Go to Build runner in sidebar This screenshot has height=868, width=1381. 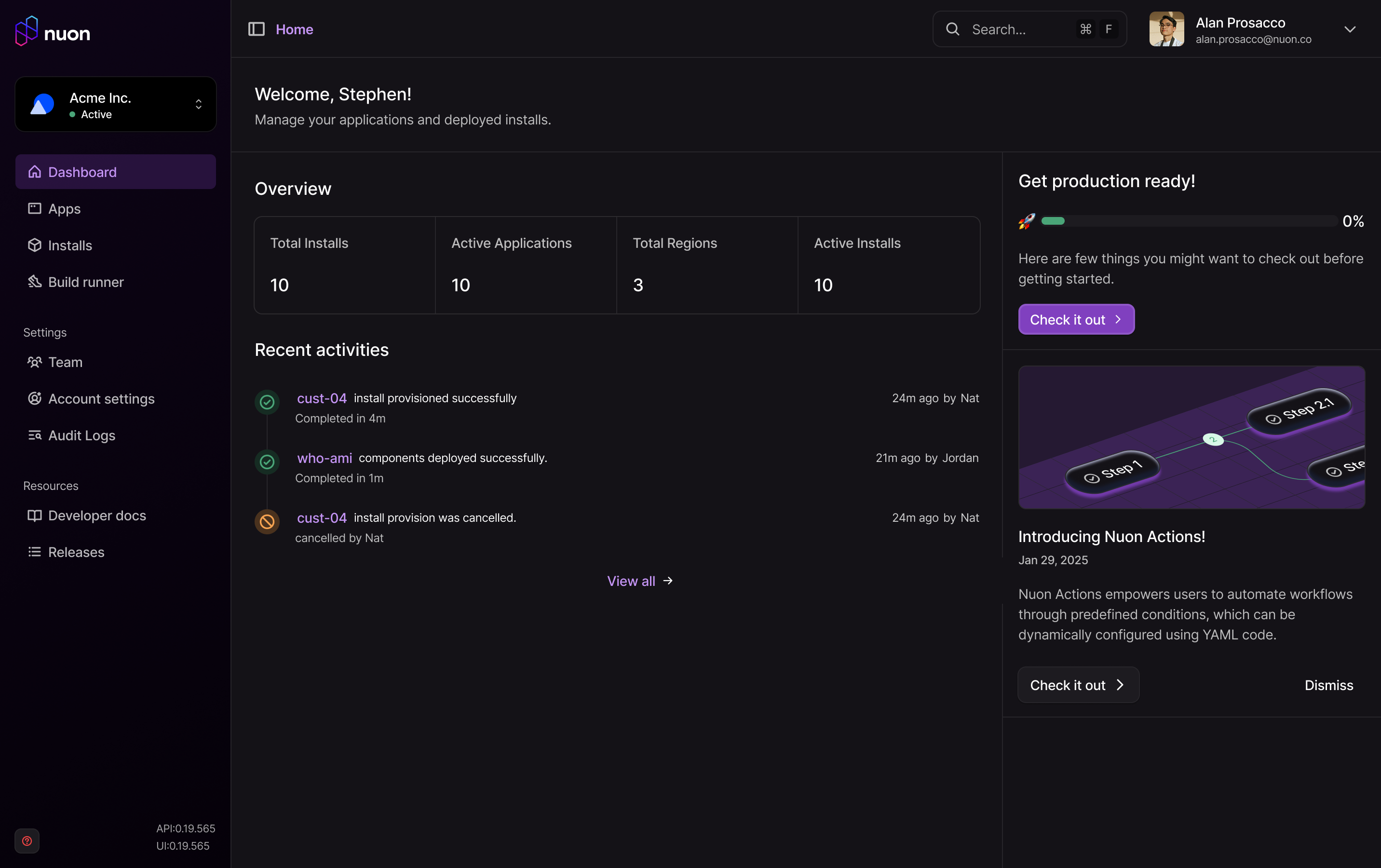[x=85, y=282]
